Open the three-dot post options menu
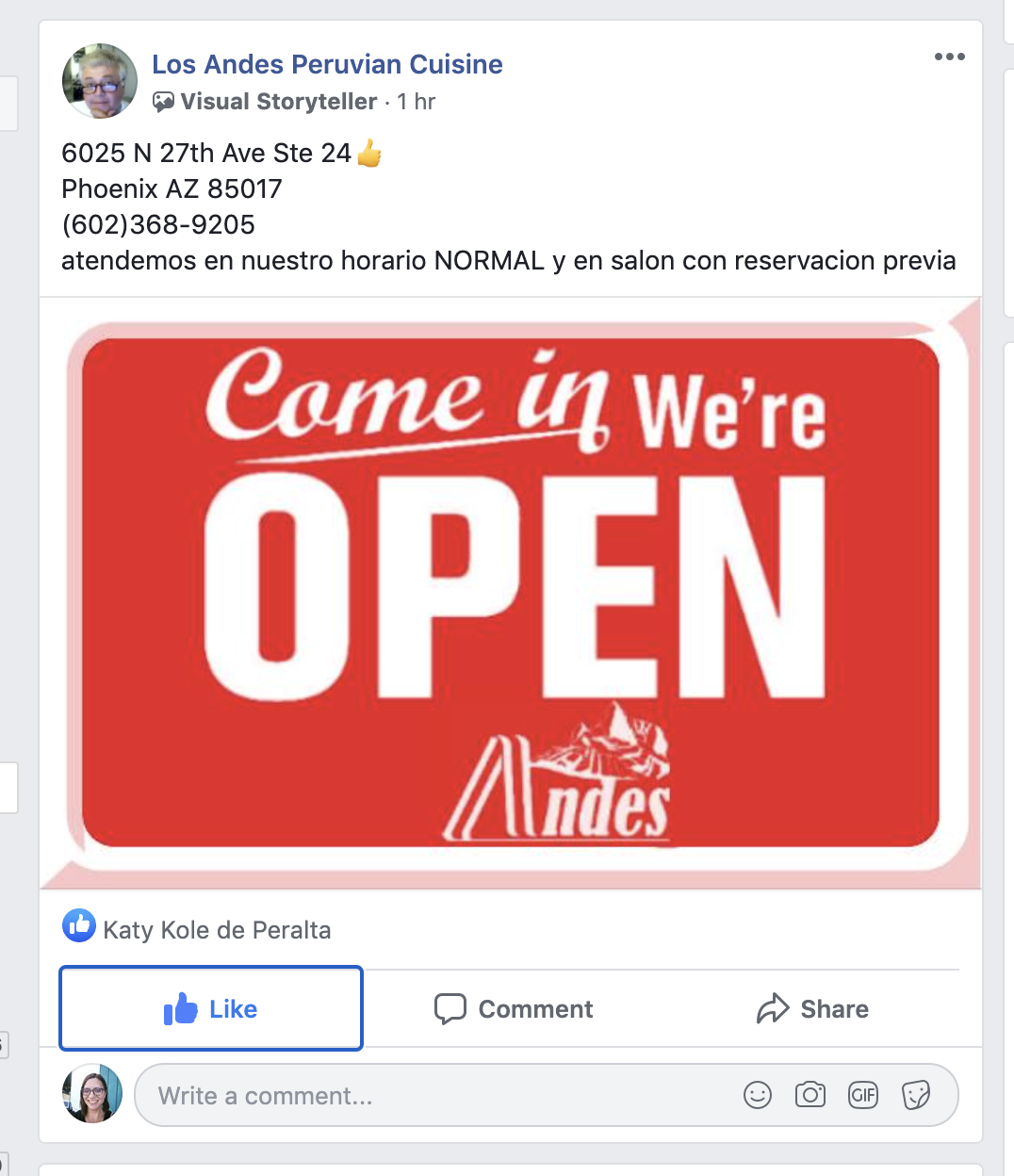 point(949,57)
